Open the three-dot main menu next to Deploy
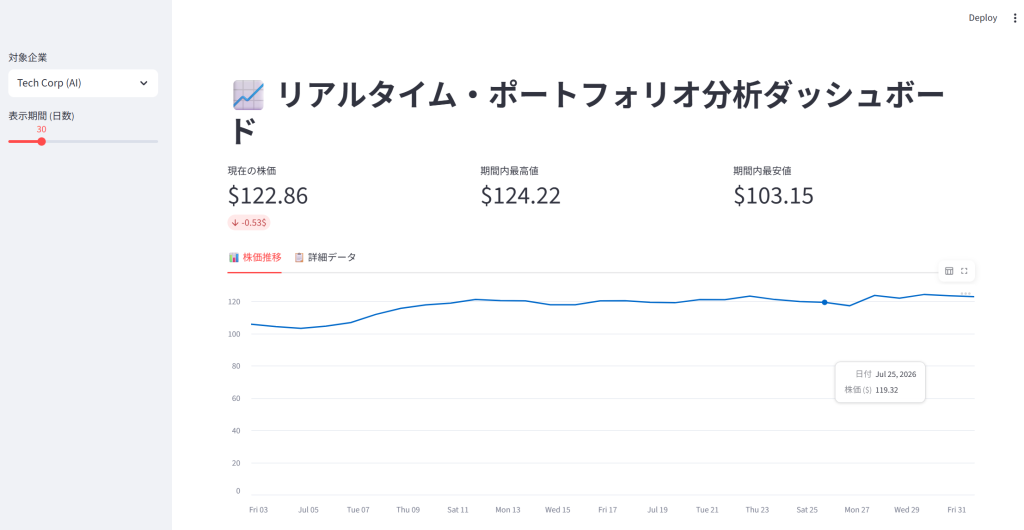Viewport: 1024px width, 530px height. tap(1014, 18)
